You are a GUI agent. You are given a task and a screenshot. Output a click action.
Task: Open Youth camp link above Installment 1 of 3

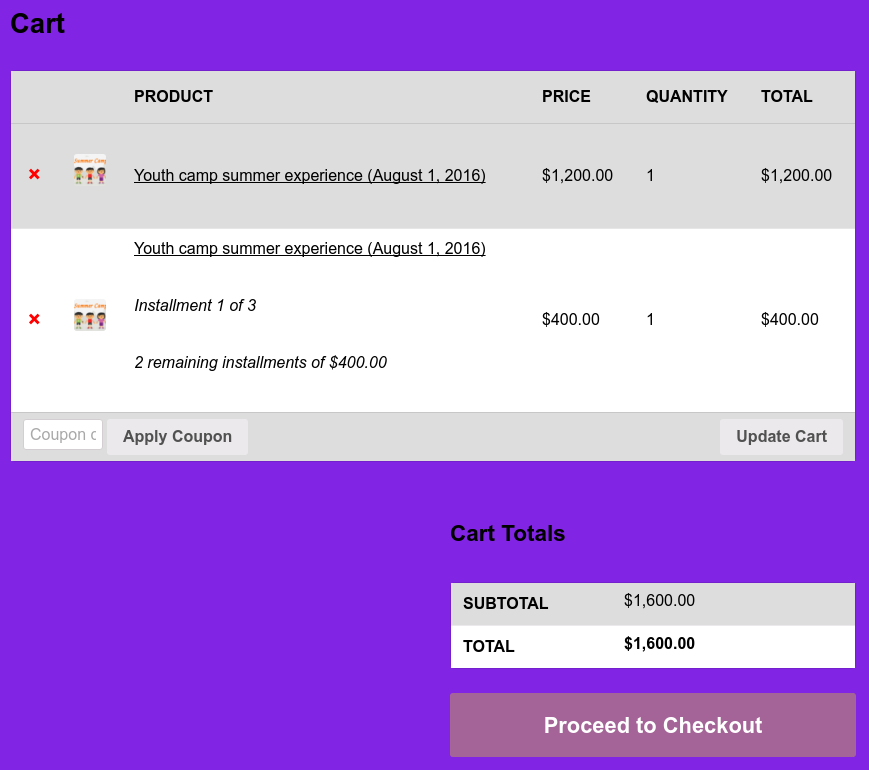[310, 248]
